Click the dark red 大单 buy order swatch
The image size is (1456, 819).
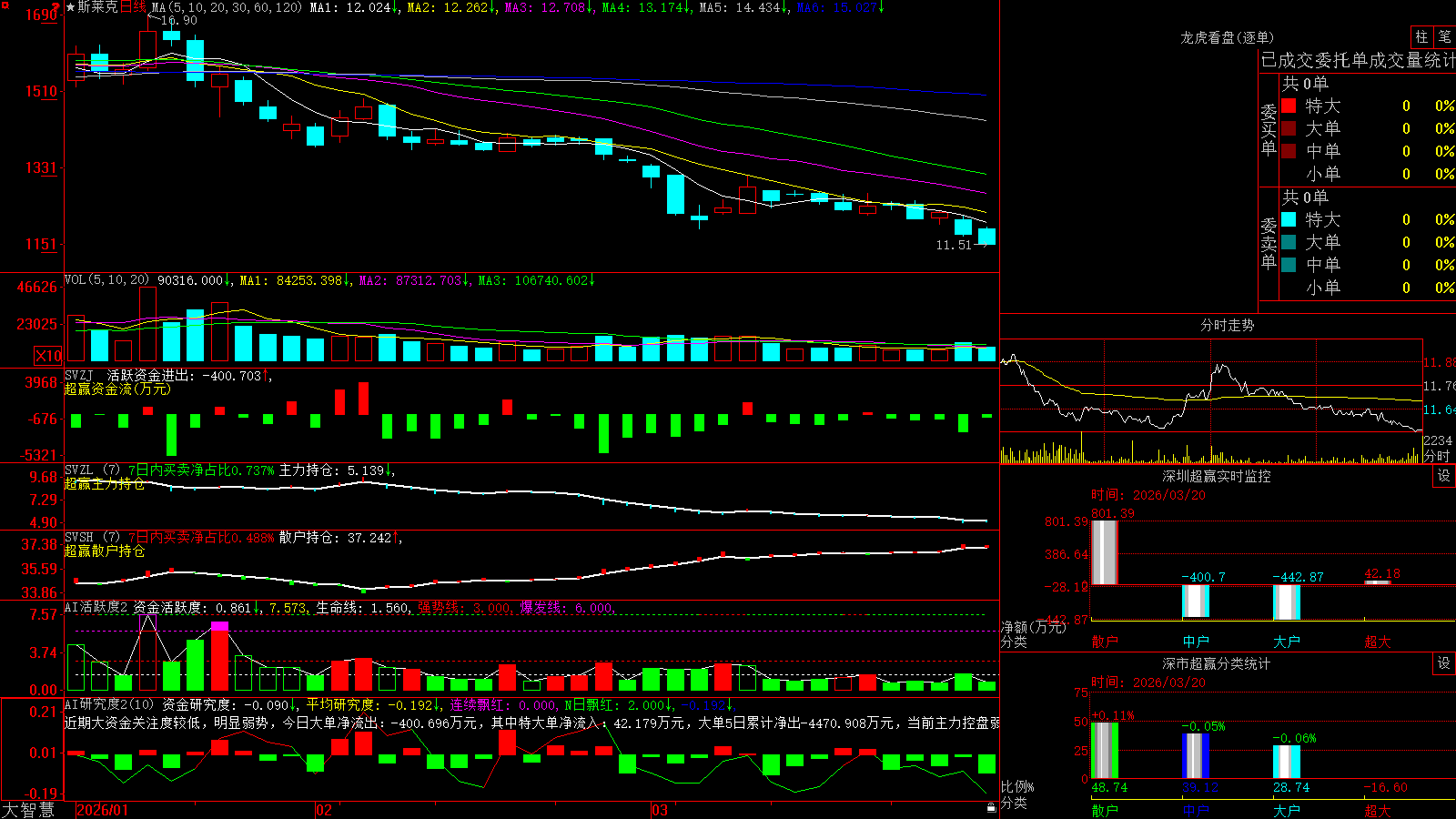click(x=1289, y=128)
